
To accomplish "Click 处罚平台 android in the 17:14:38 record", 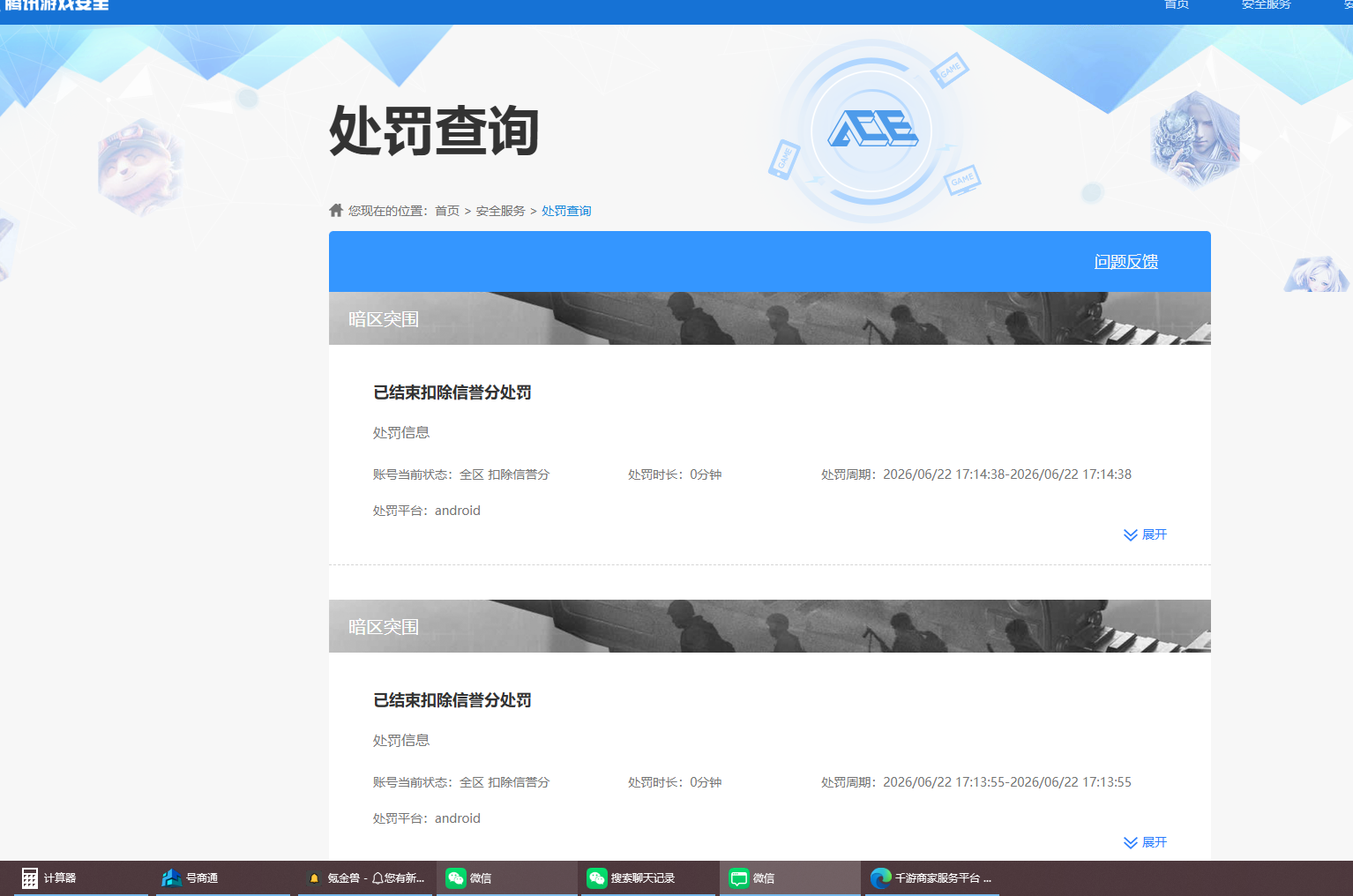I will click(x=427, y=511).
